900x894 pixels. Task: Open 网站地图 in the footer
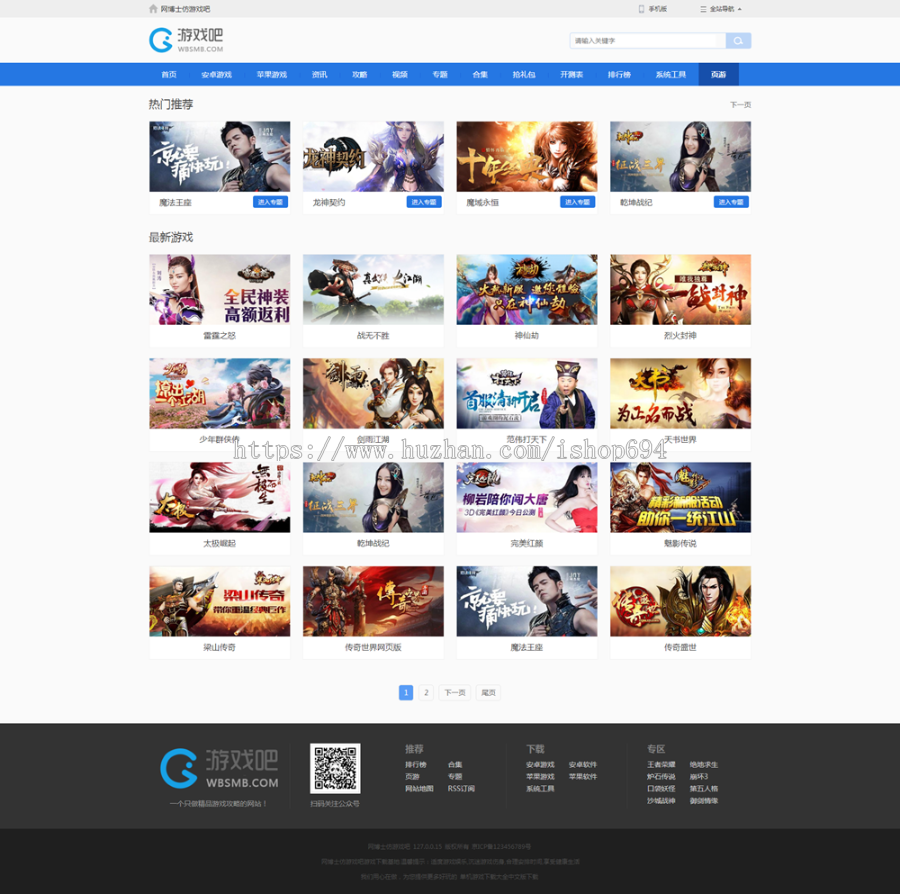pyautogui.click(x=419, y=788)
